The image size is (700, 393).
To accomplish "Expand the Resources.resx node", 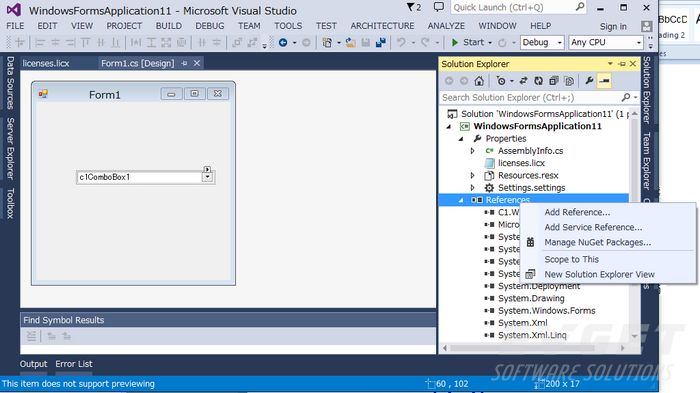I will [473, 176].
